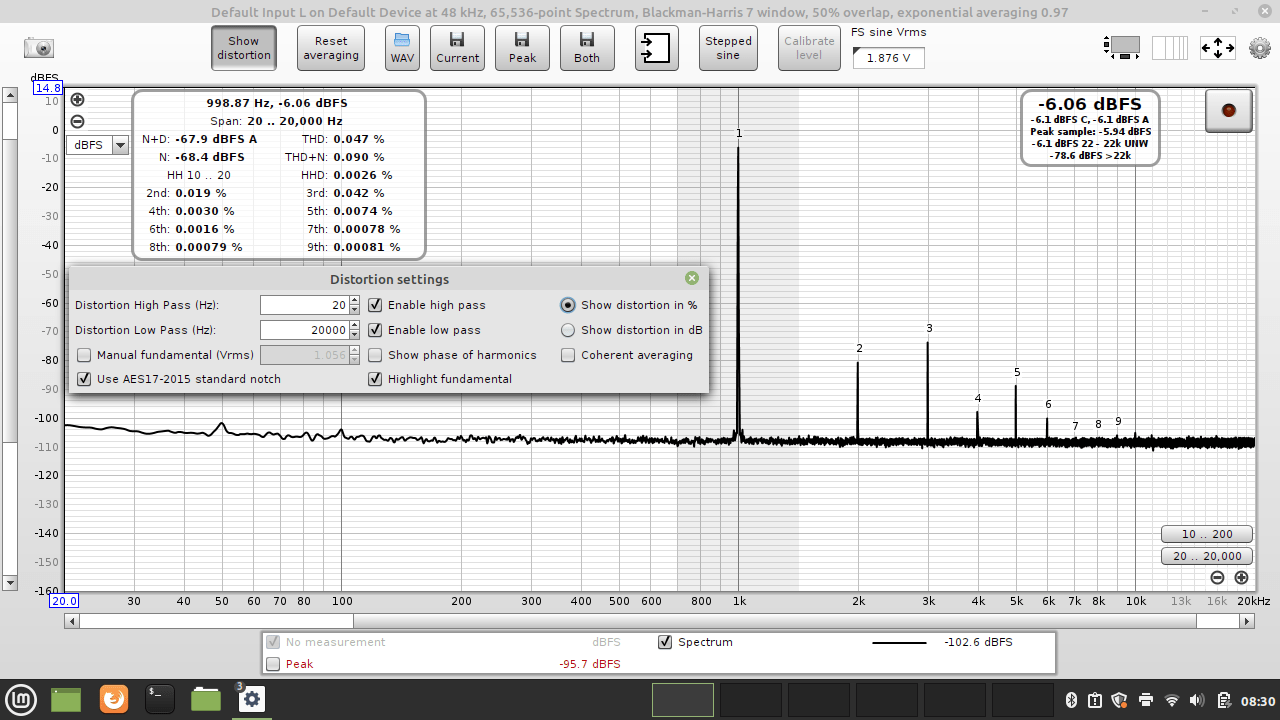Click the 14.8 top axis limit box
This screenshot has width=1280, height=720.
click(x=48, y=88)
